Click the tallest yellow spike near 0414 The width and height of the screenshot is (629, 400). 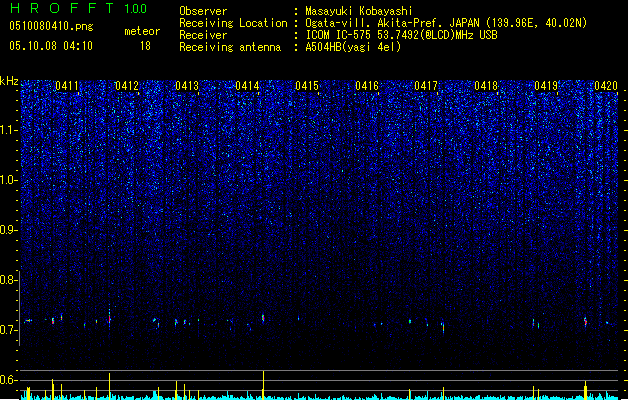[x=264, y=384]
